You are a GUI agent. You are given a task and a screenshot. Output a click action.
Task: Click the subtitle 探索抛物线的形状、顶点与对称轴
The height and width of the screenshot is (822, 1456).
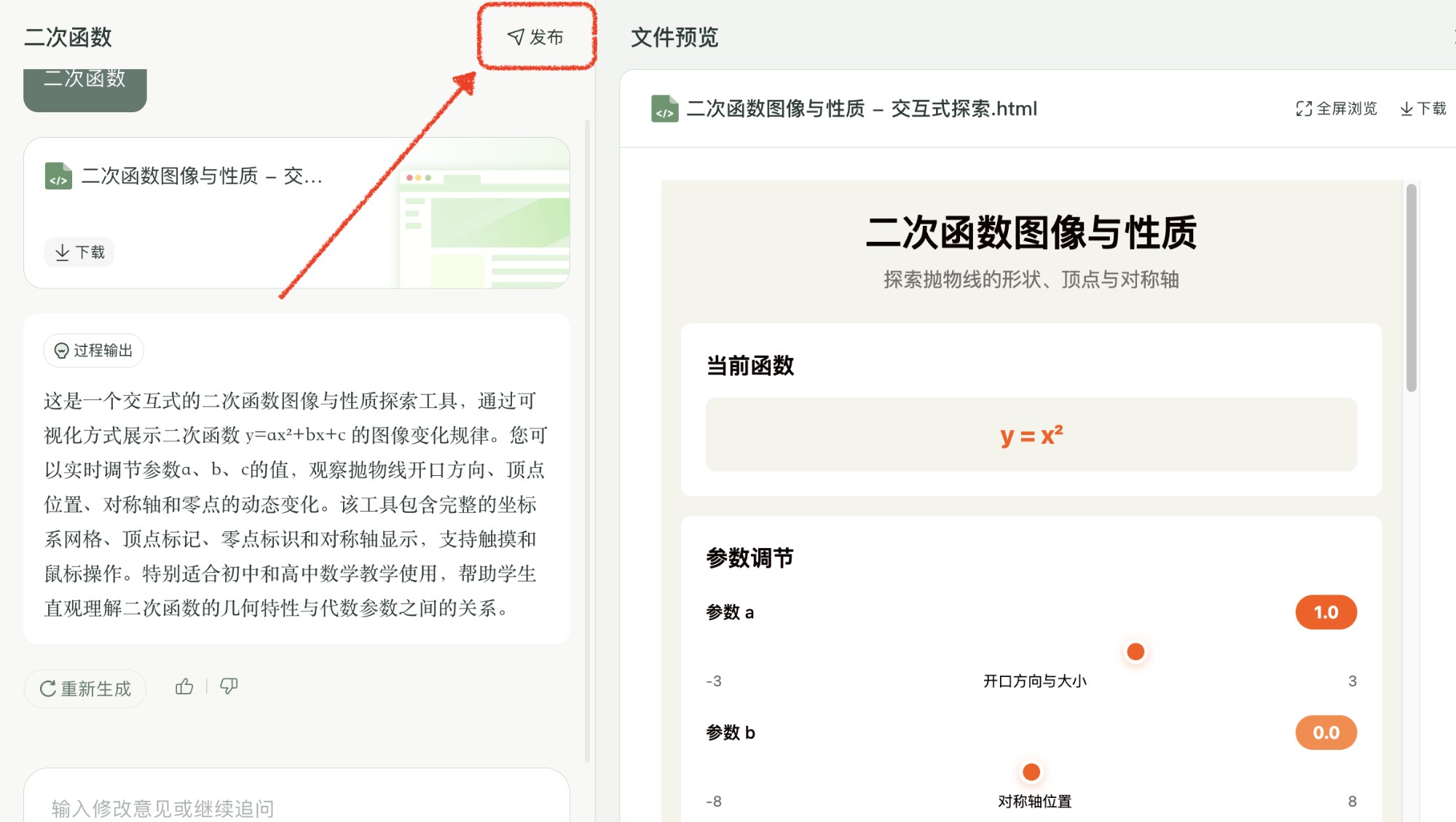tap(1031, 280)
